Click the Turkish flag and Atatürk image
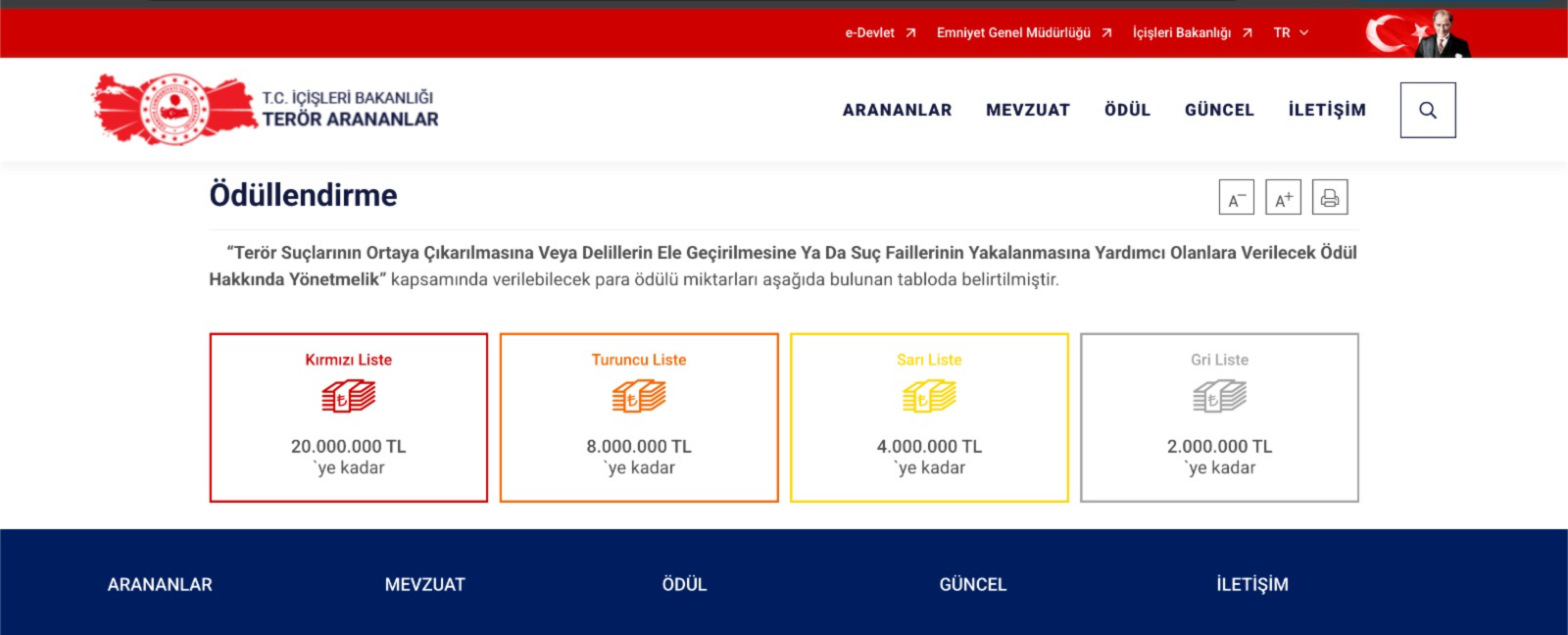Viewport: 1568px width, 635px height. [1418, 33]
